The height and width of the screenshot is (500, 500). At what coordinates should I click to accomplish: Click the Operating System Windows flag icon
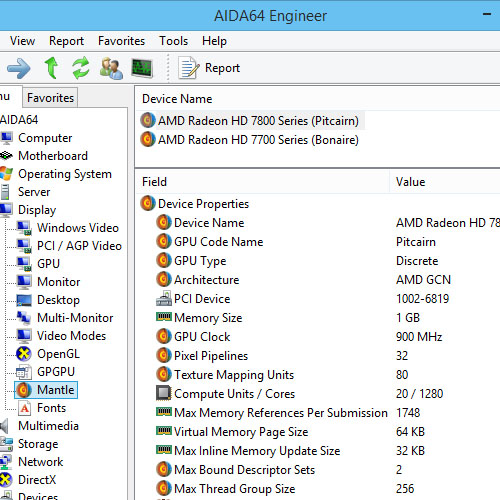6,174
